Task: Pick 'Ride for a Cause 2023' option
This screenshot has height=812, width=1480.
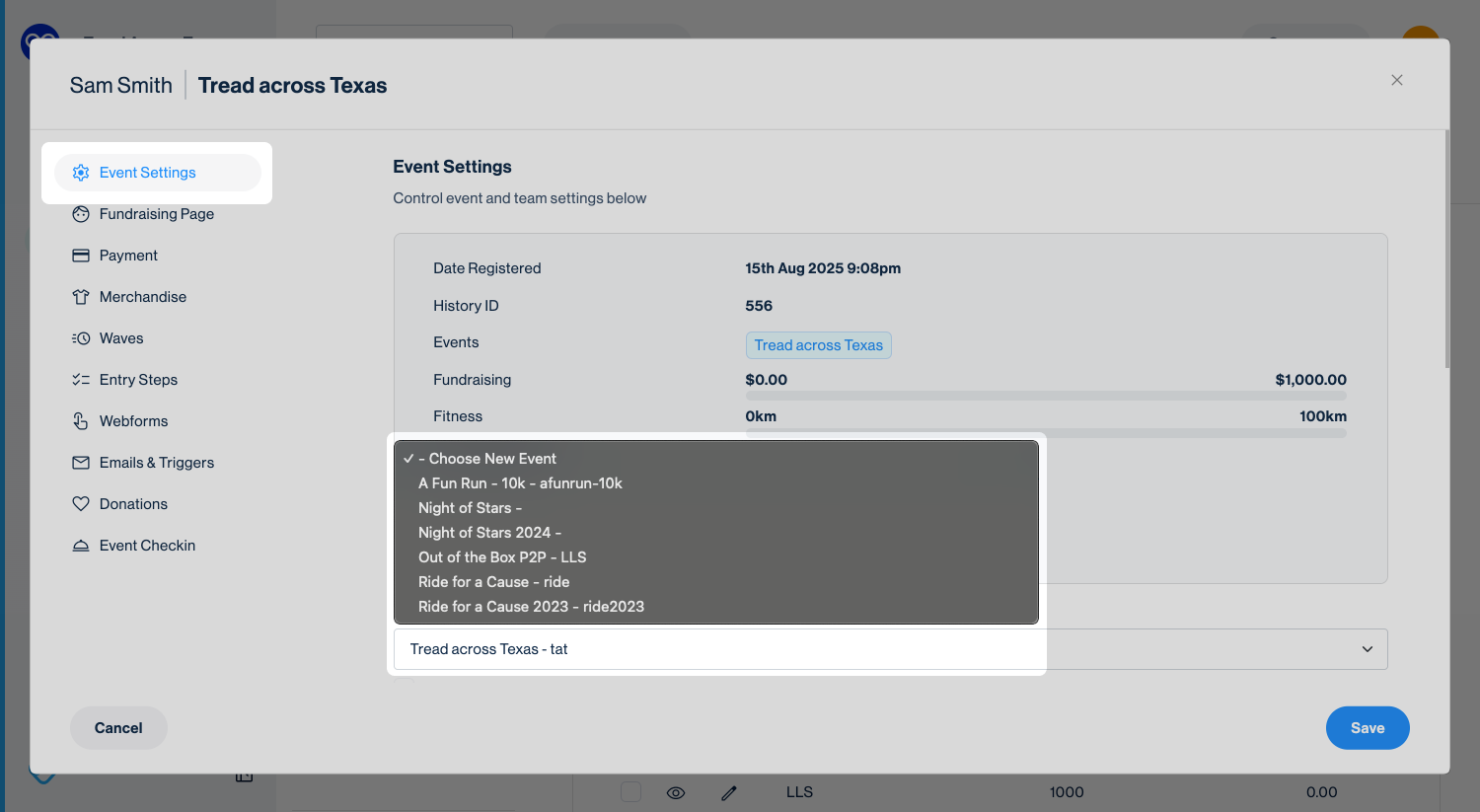Action: 531,607
